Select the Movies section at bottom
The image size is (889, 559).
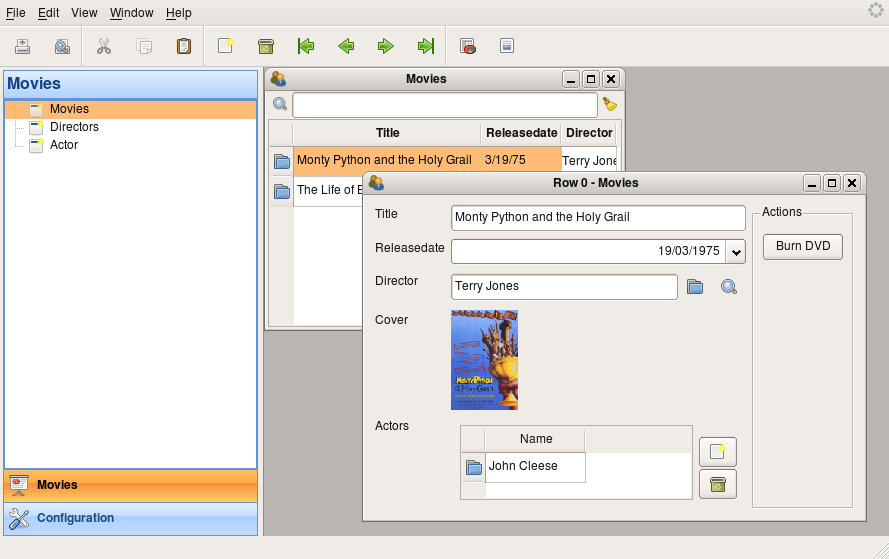[x=130, y=485]
